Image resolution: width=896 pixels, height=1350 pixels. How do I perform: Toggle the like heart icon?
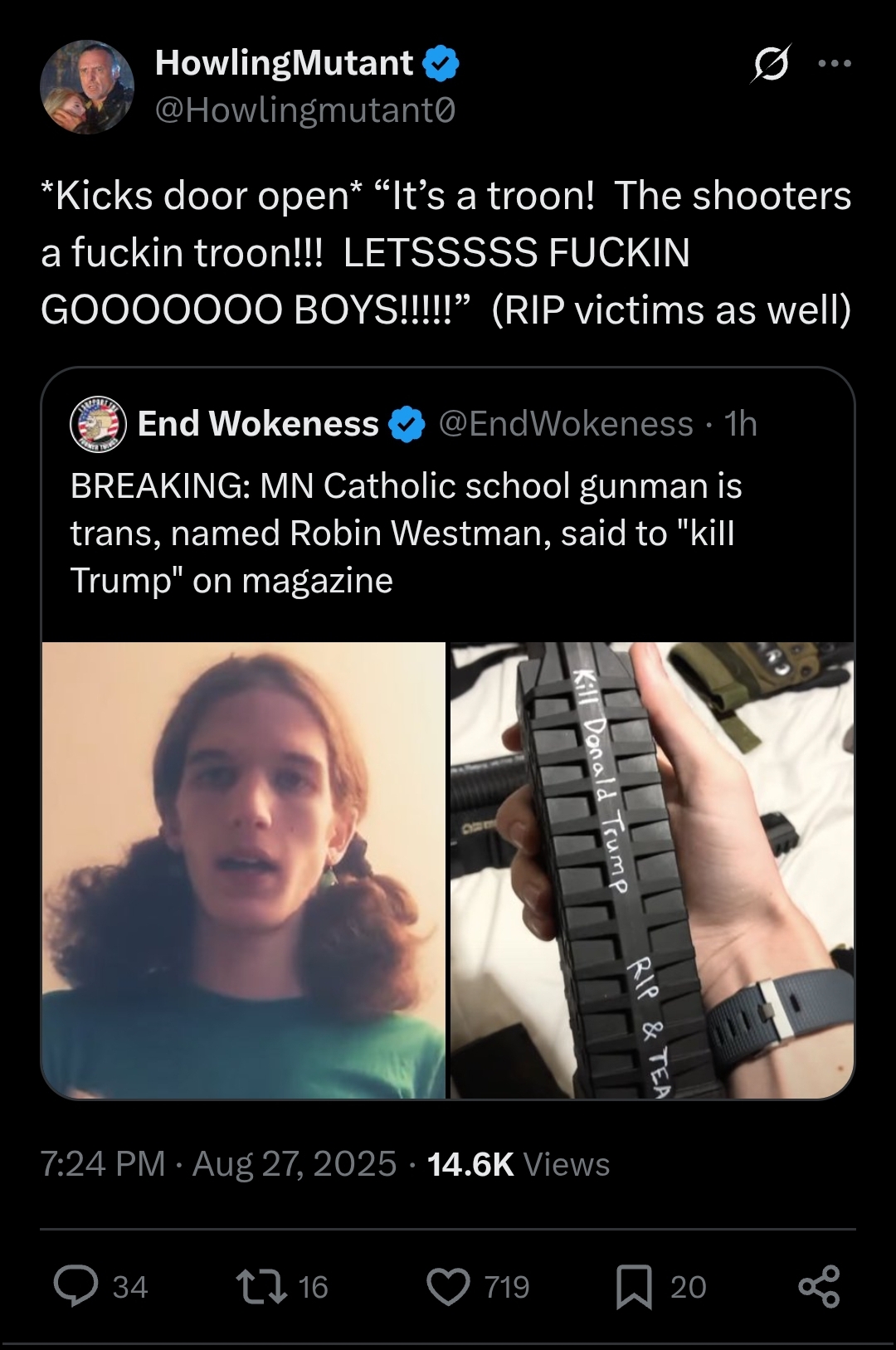coord(449,1287)
